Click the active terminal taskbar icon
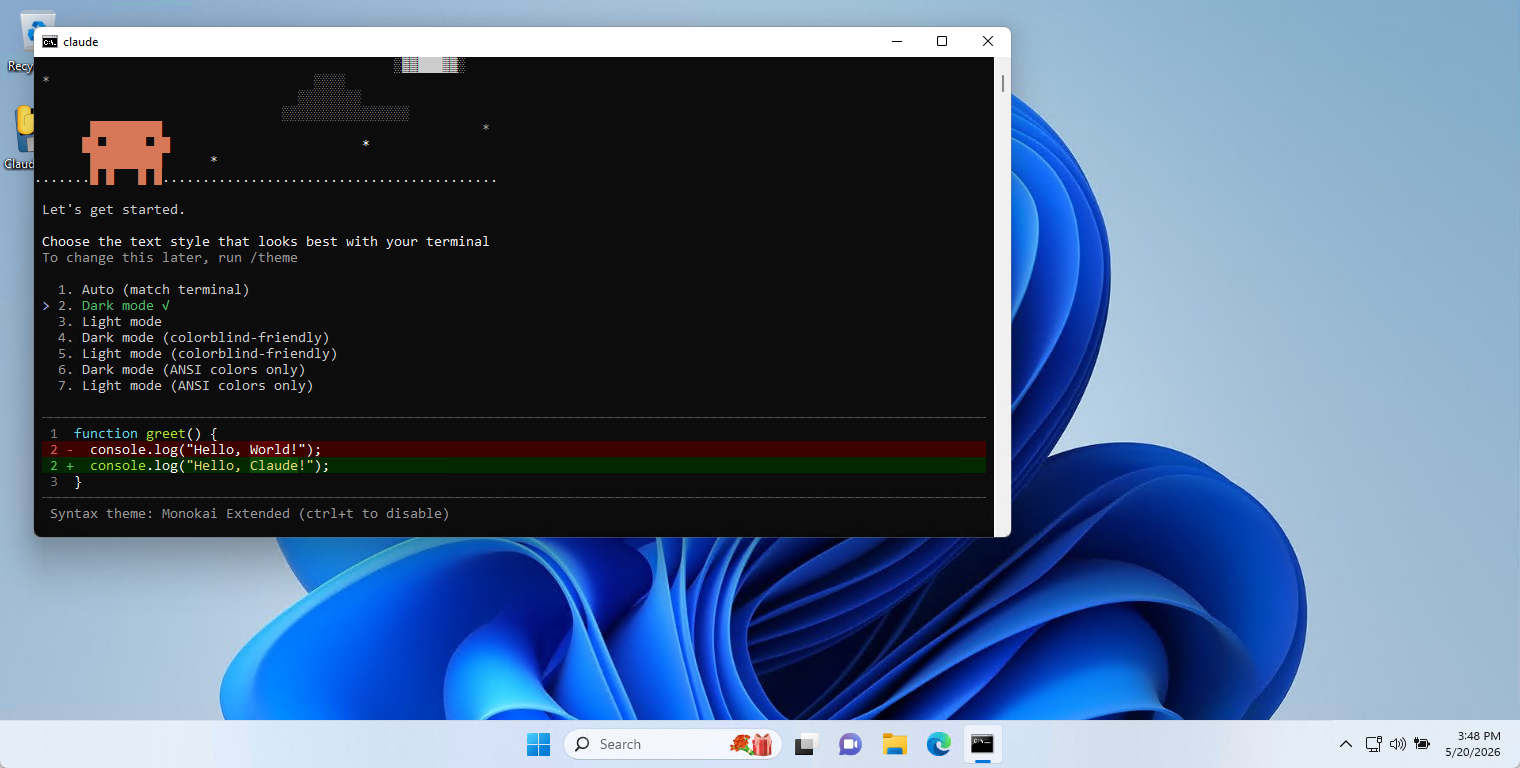The height and width of the screenshot is (768, 1520). (x=983, y=744)
